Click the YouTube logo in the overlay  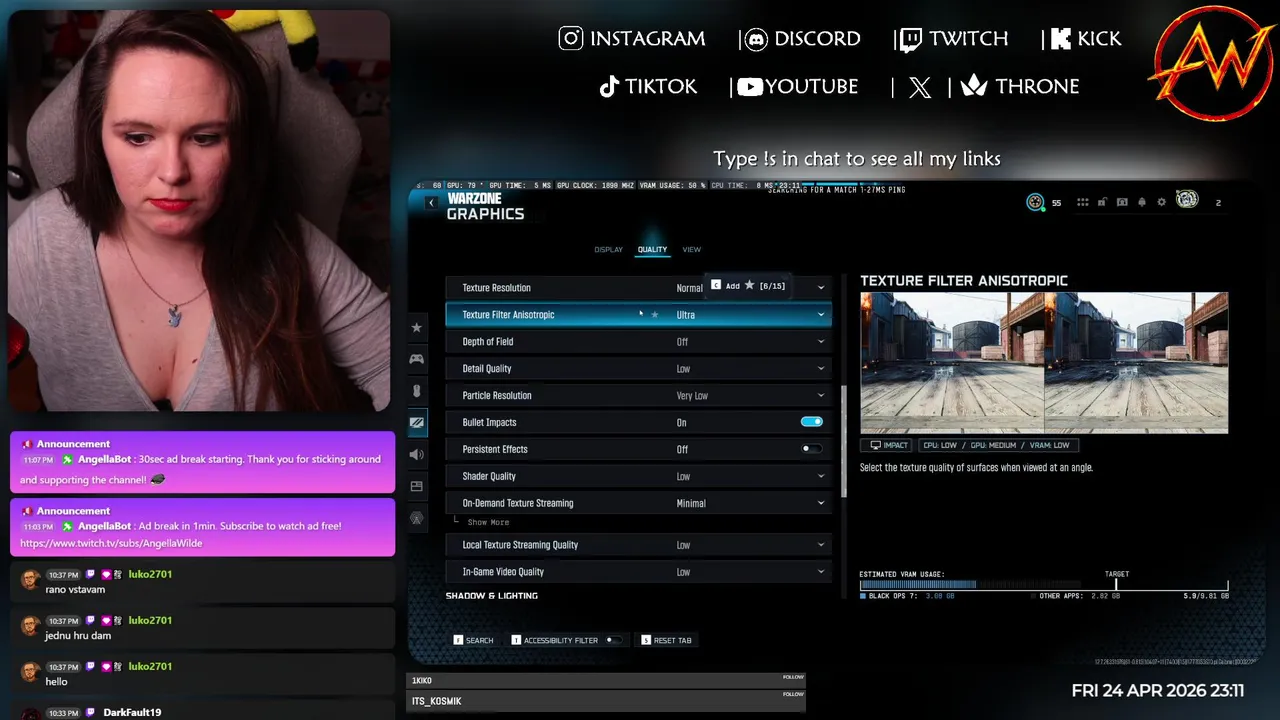coord(750,87)
